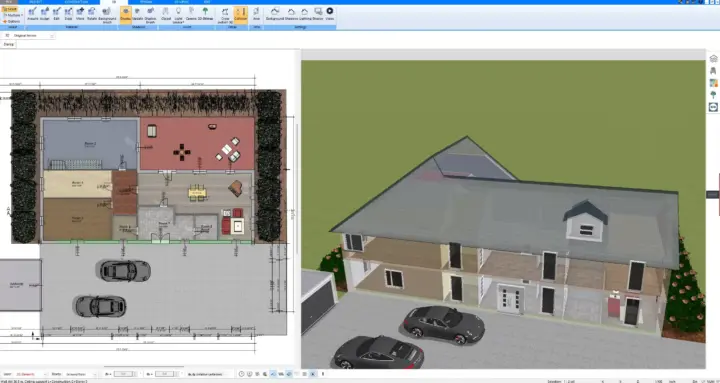Open the house catalog sidebar icon

click(x=713, y=58)
